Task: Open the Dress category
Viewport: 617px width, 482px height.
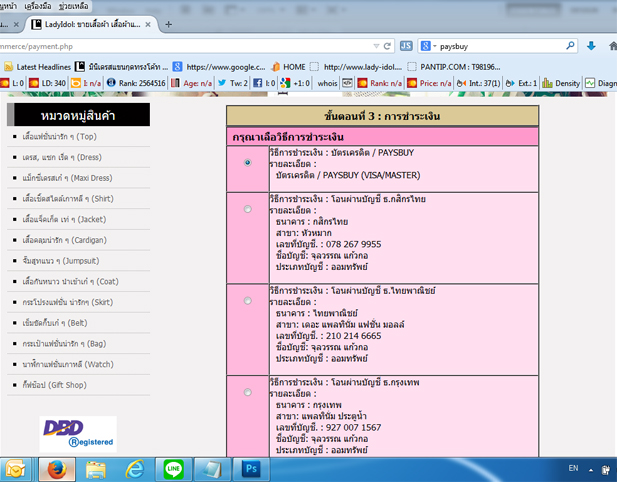Action: (62, 157)
